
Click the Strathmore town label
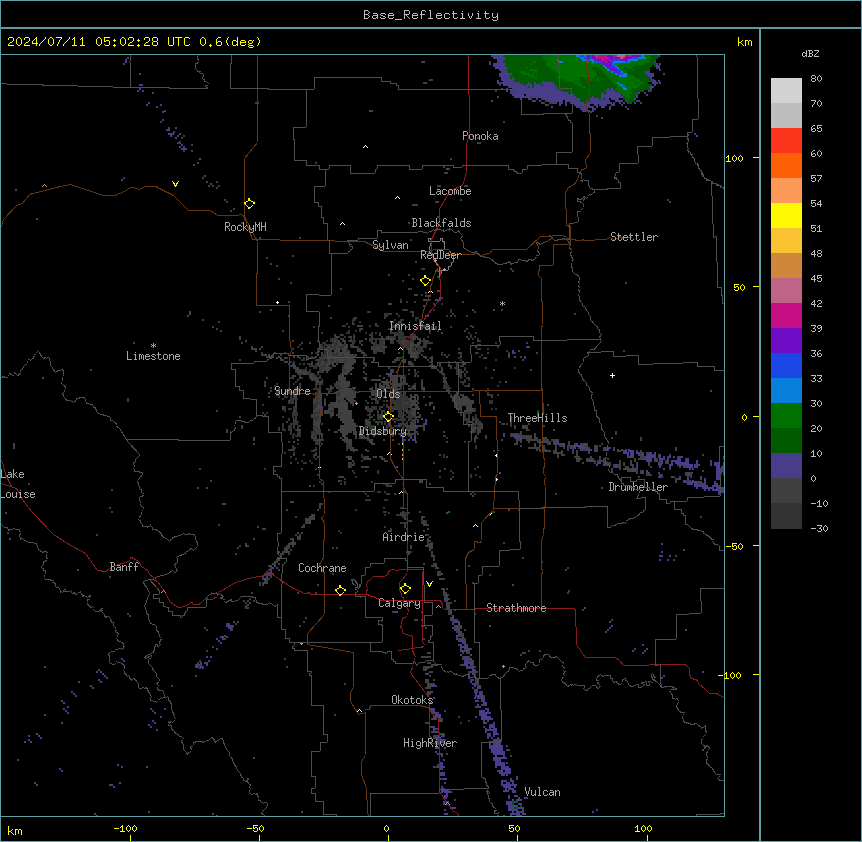coord(516,608)
